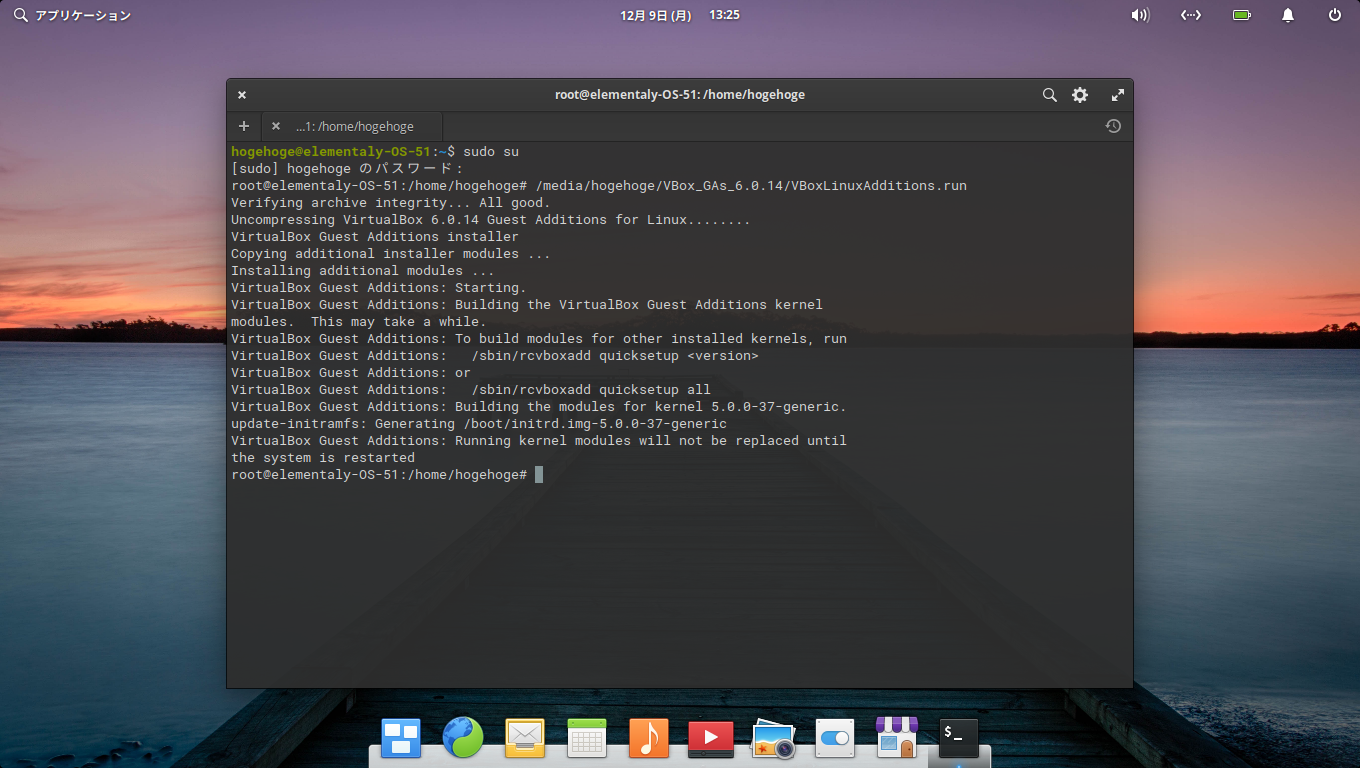Click the 'update-initramfs: Generating' line
The image size is (1360, 768).
479,424
